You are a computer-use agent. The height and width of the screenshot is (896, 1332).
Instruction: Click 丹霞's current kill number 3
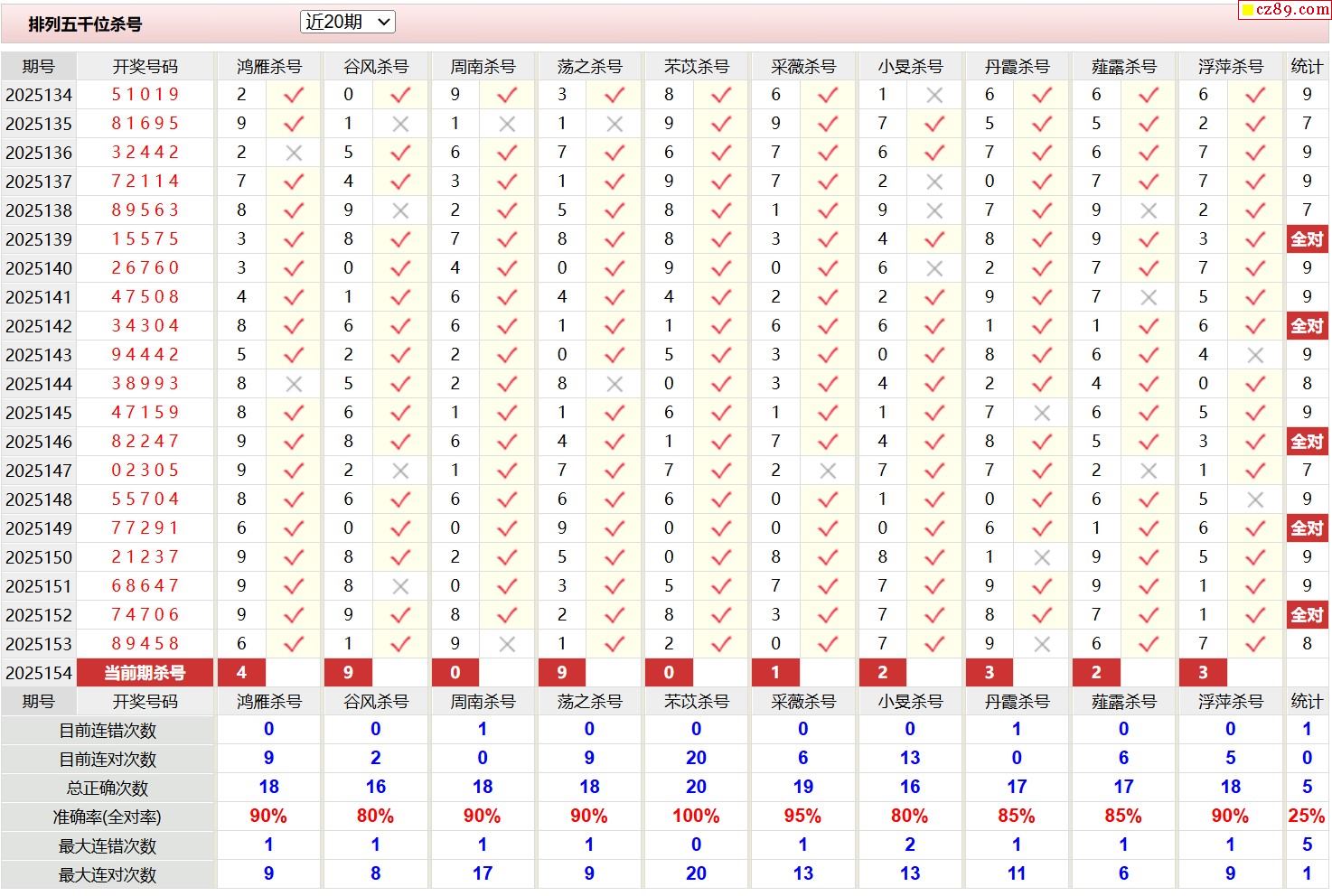pyautogui.click(x=990, y=673)
